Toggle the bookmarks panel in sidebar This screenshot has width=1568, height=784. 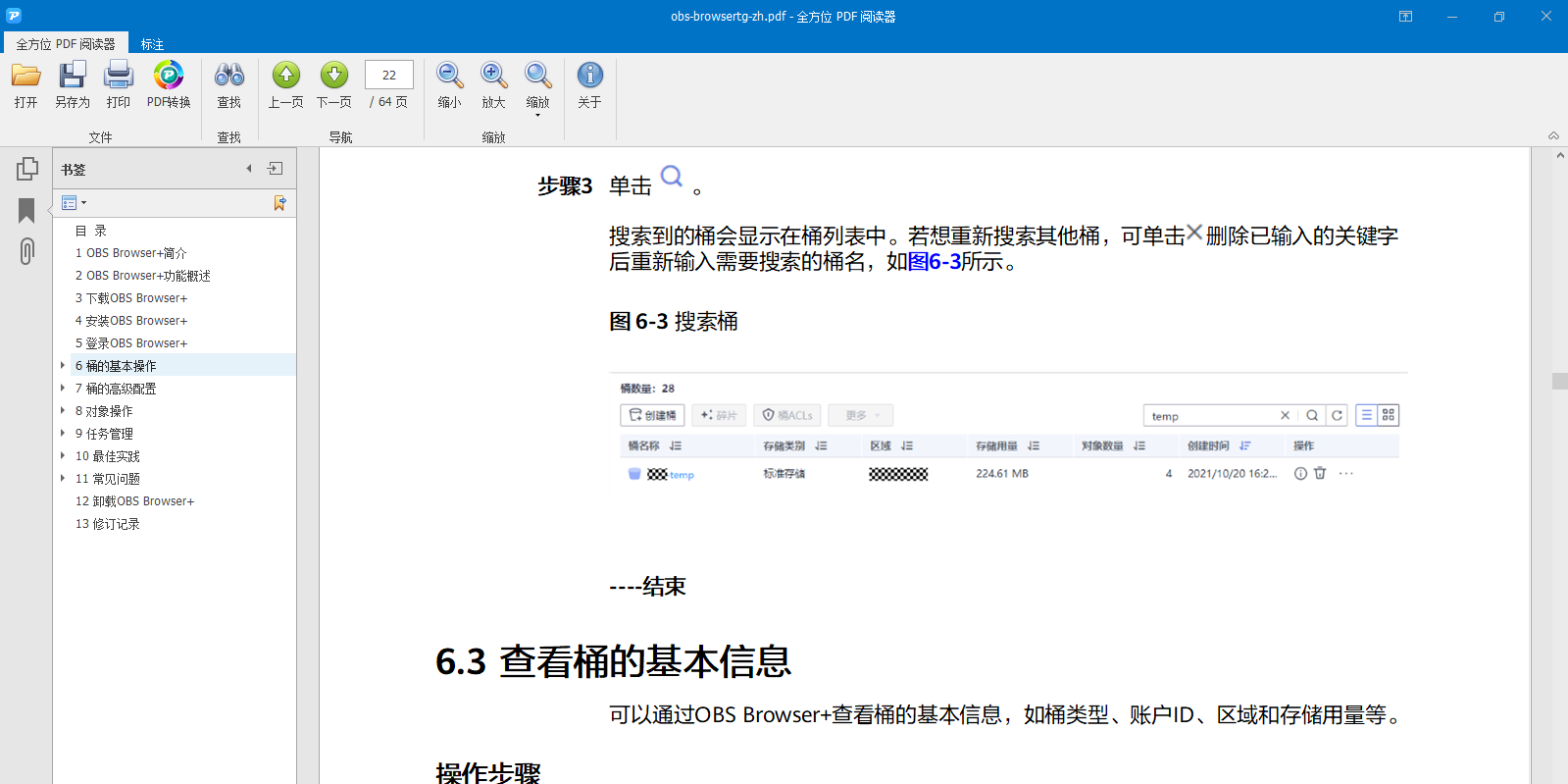click(x=27, y=210)
